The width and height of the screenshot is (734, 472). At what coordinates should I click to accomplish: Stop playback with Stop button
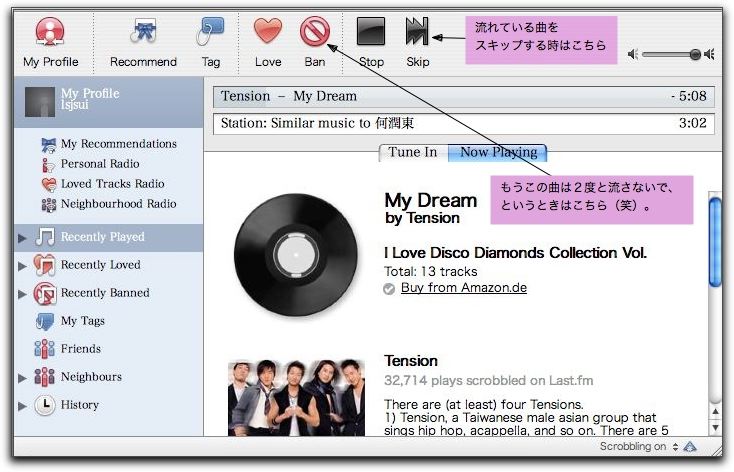pyautogui.click(x=371, y=31)
